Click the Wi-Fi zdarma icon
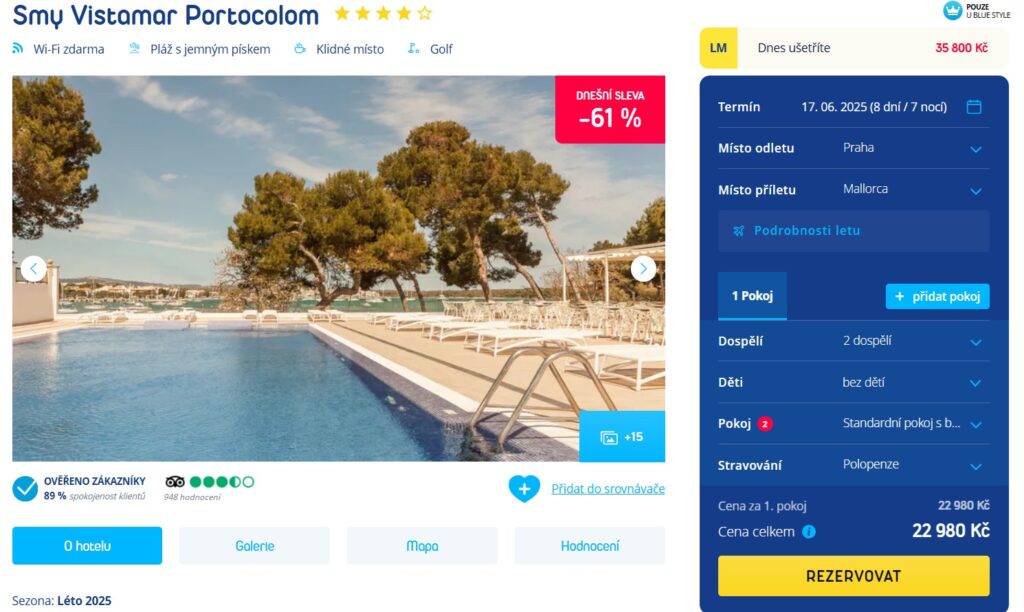1024x612 pixels. coord(18,48)
